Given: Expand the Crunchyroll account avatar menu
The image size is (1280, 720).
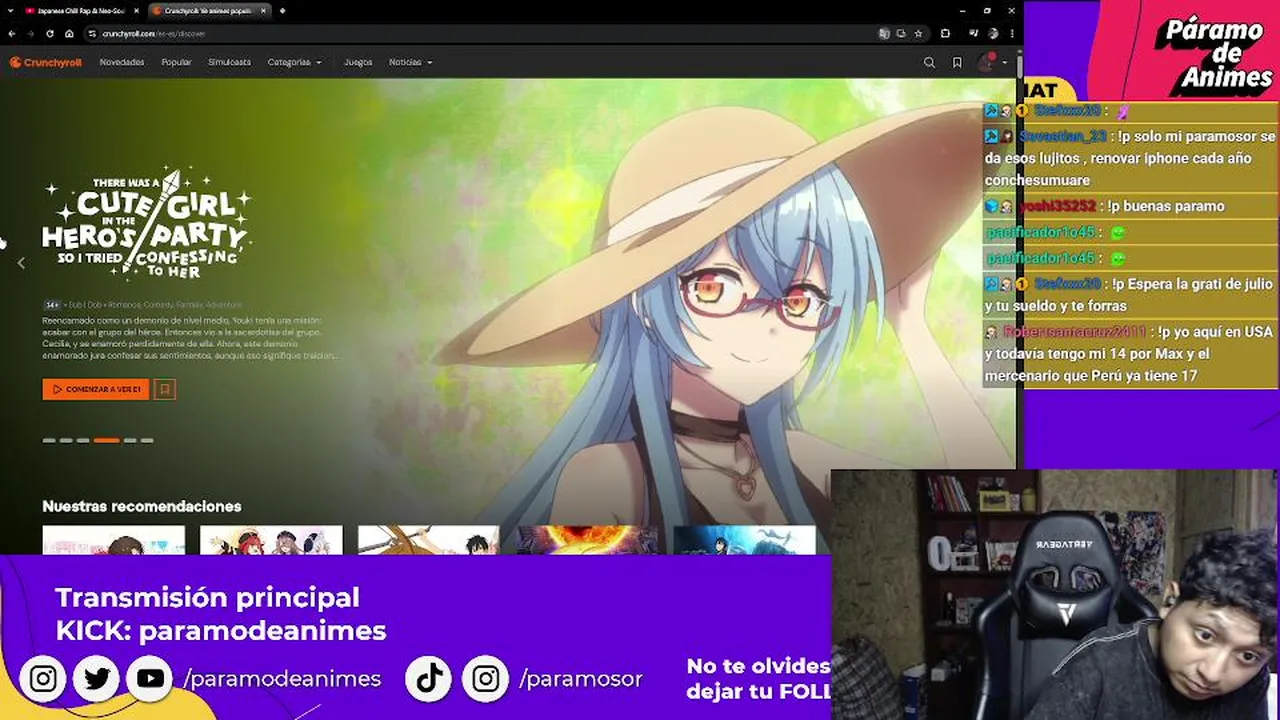Looking at the screenshot, I should click(990, 62).
